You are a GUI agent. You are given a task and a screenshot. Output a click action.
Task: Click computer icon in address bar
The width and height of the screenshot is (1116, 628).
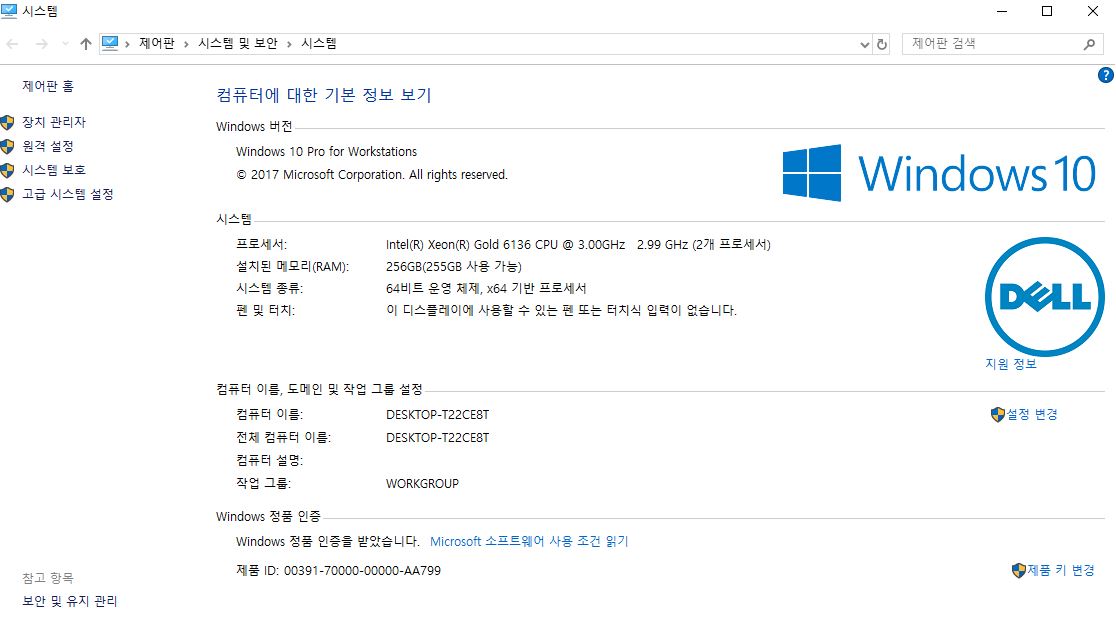[110, 43]
